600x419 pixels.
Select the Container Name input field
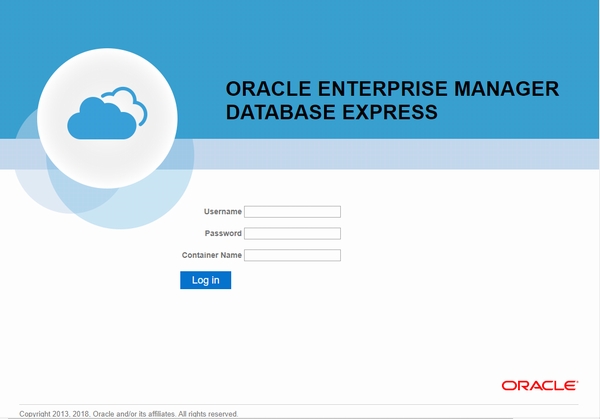pos(292,255)
